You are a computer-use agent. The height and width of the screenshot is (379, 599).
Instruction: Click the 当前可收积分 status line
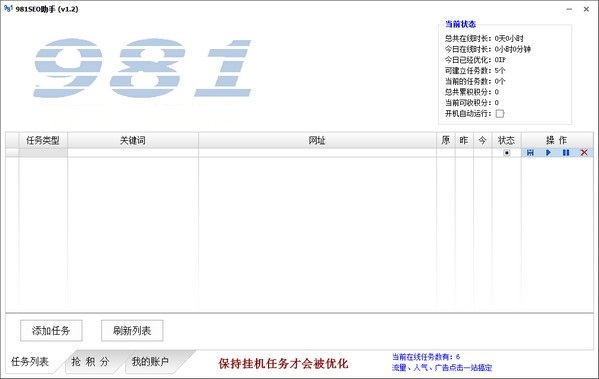pyautogui.click(x=472, y=102)
